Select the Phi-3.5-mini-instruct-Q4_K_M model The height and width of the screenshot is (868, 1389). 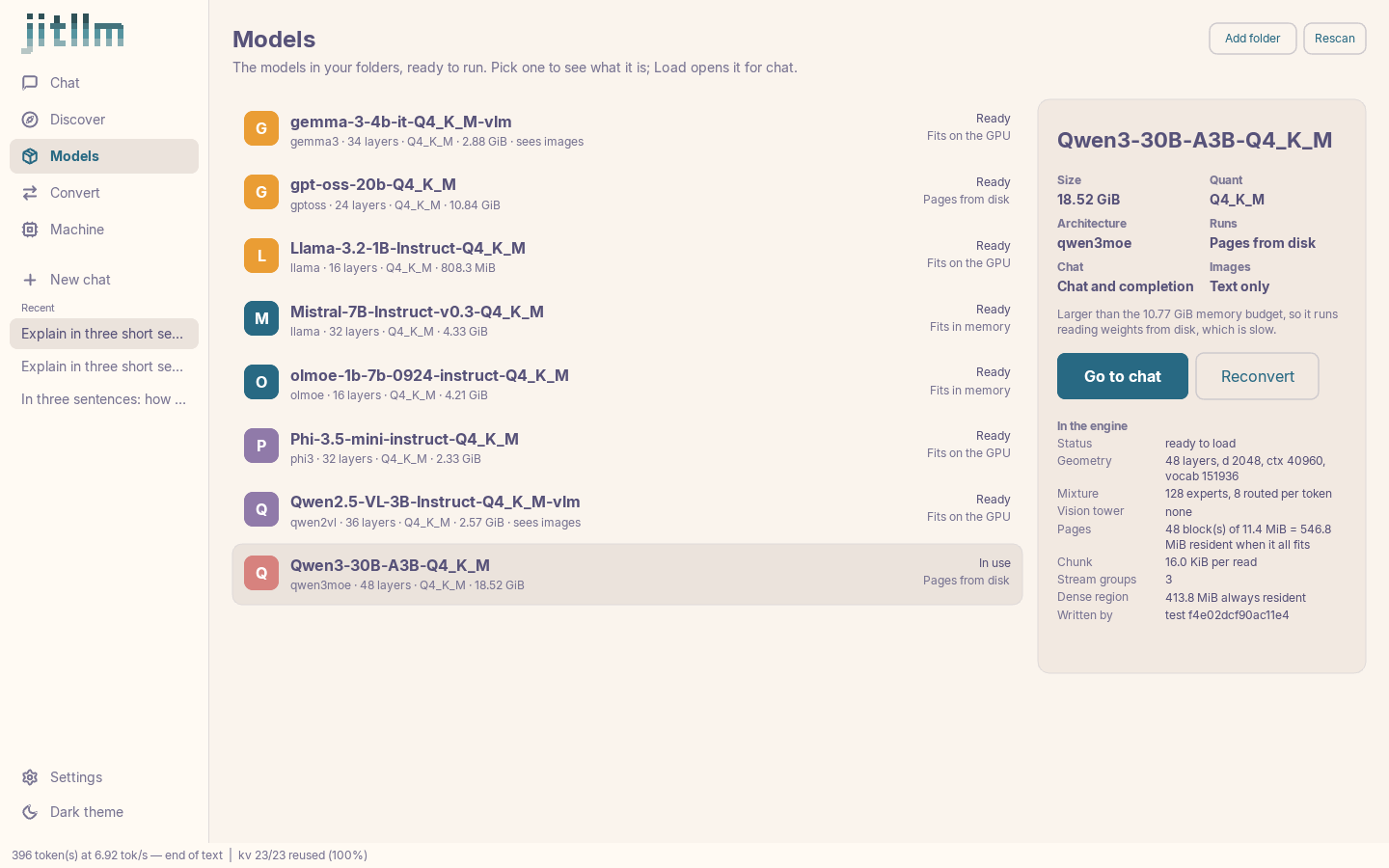pyautogui.click(x=627, y=447)
